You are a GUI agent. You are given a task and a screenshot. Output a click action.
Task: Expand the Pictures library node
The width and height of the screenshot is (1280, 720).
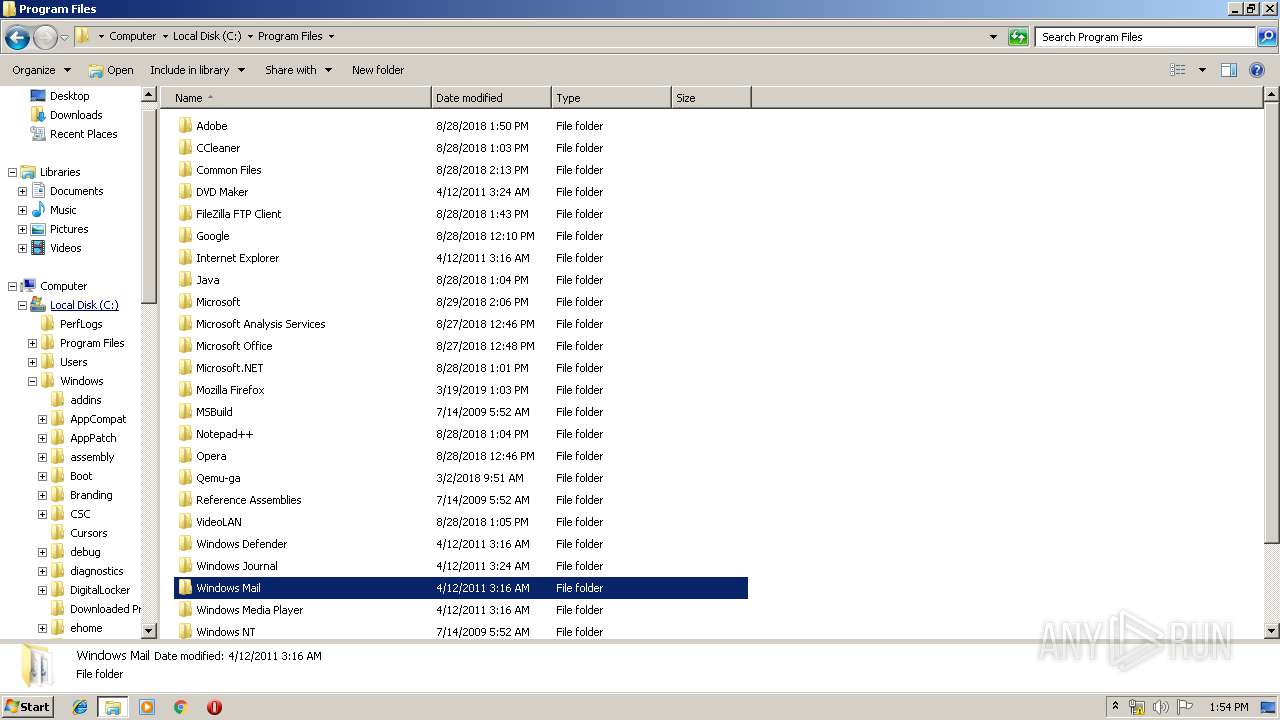[22, 229]
